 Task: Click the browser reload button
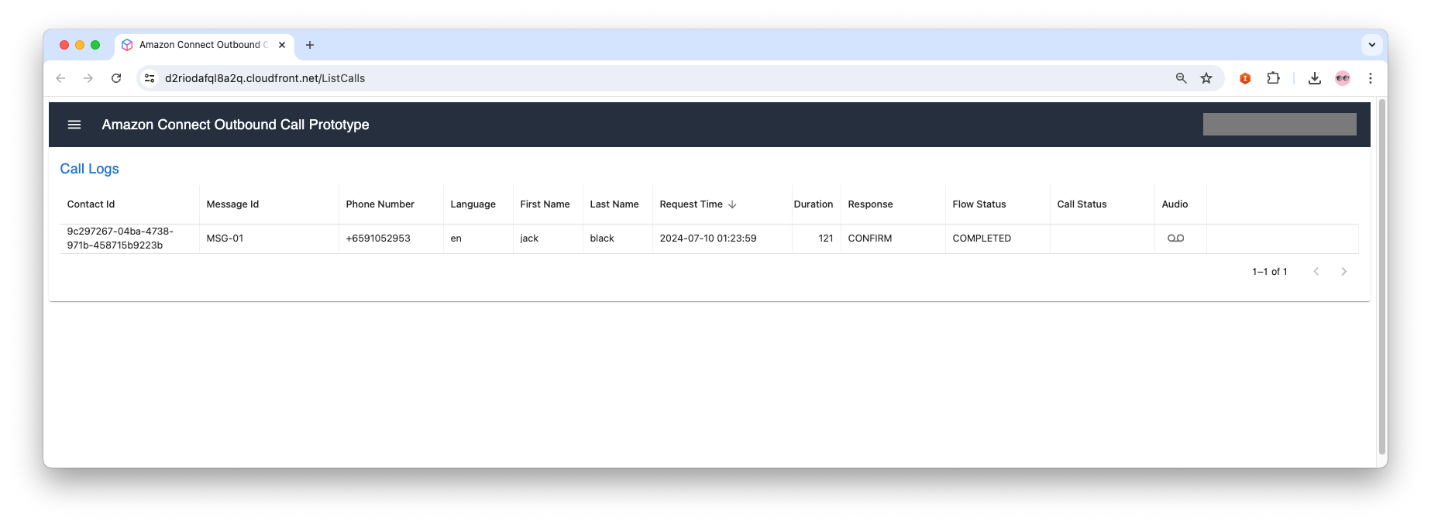(116, 78)
